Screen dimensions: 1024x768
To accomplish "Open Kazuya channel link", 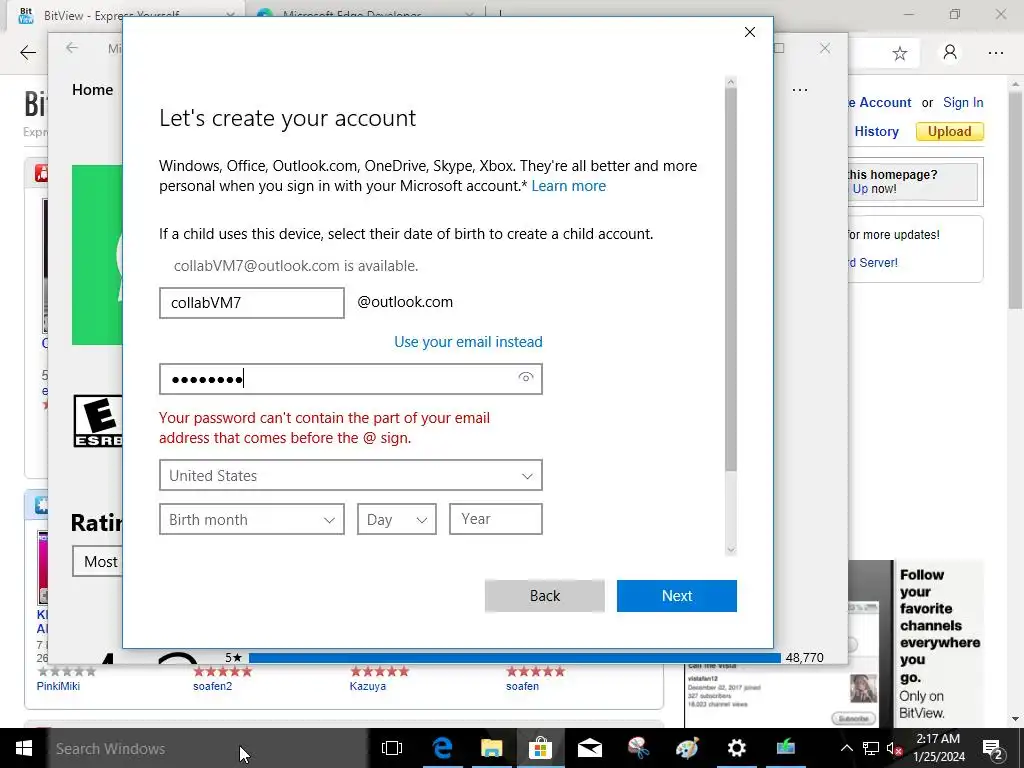I will coord(368,686).
